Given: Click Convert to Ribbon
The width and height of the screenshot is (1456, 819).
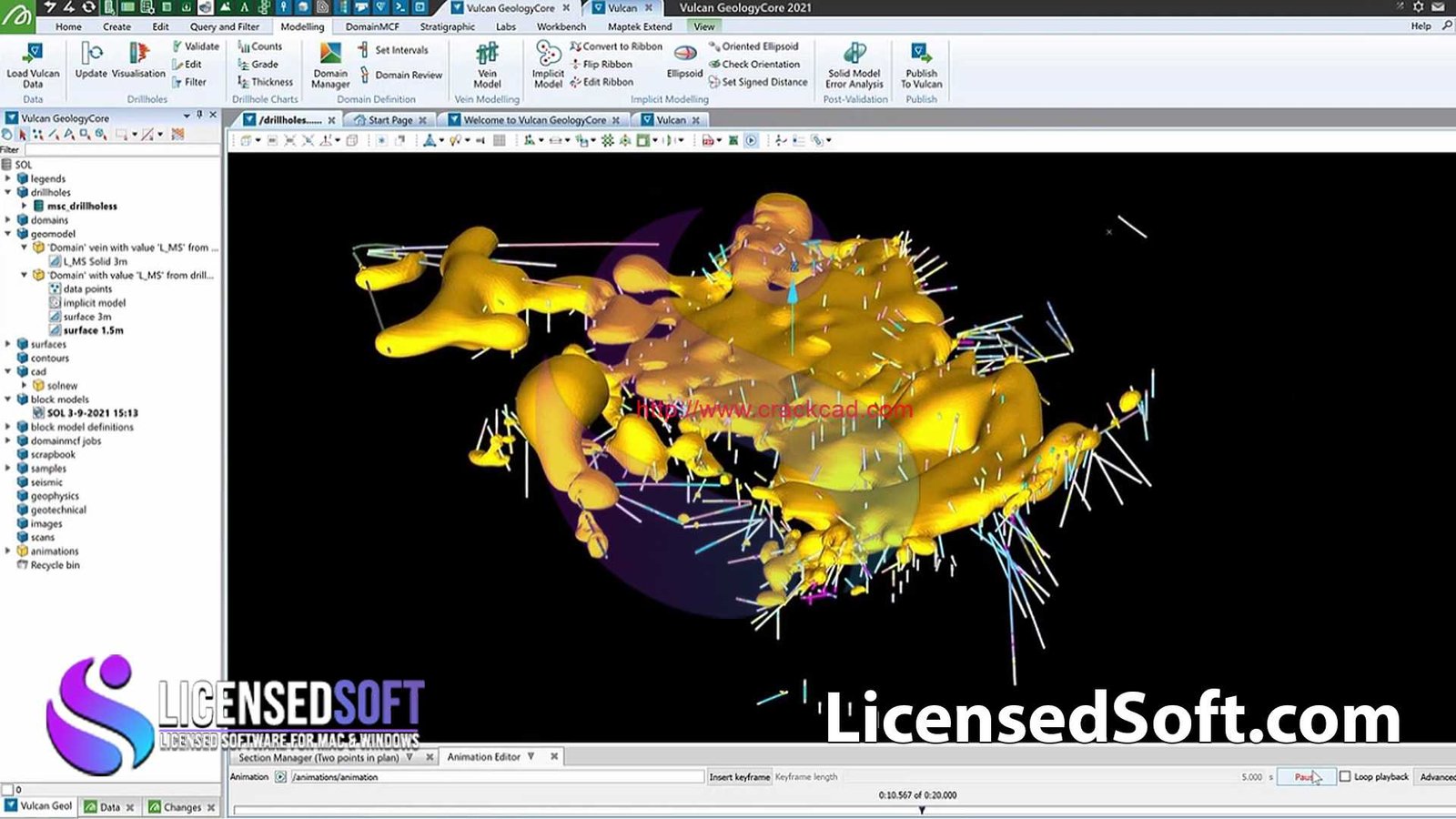Looking at the screenshot, I should pos(616,46).
